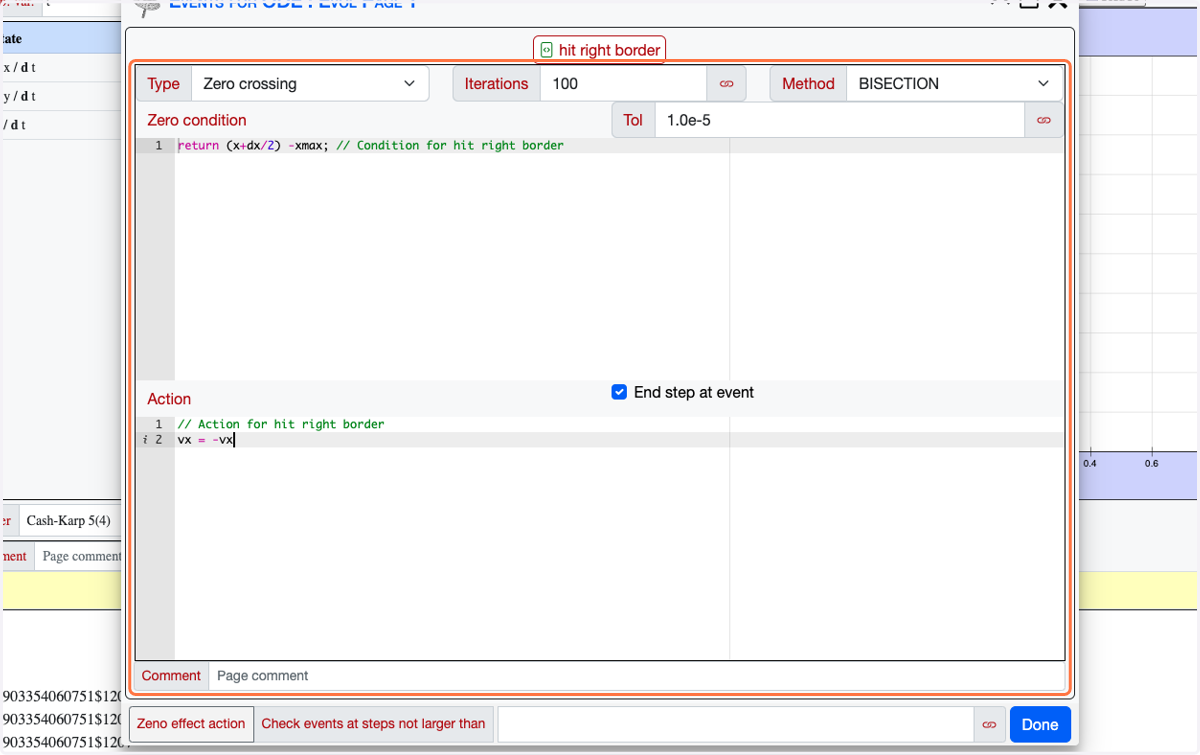This screenshot has width=1200, height=755.
Task: Click the Iterations label
Action: (x=496, y=84)
